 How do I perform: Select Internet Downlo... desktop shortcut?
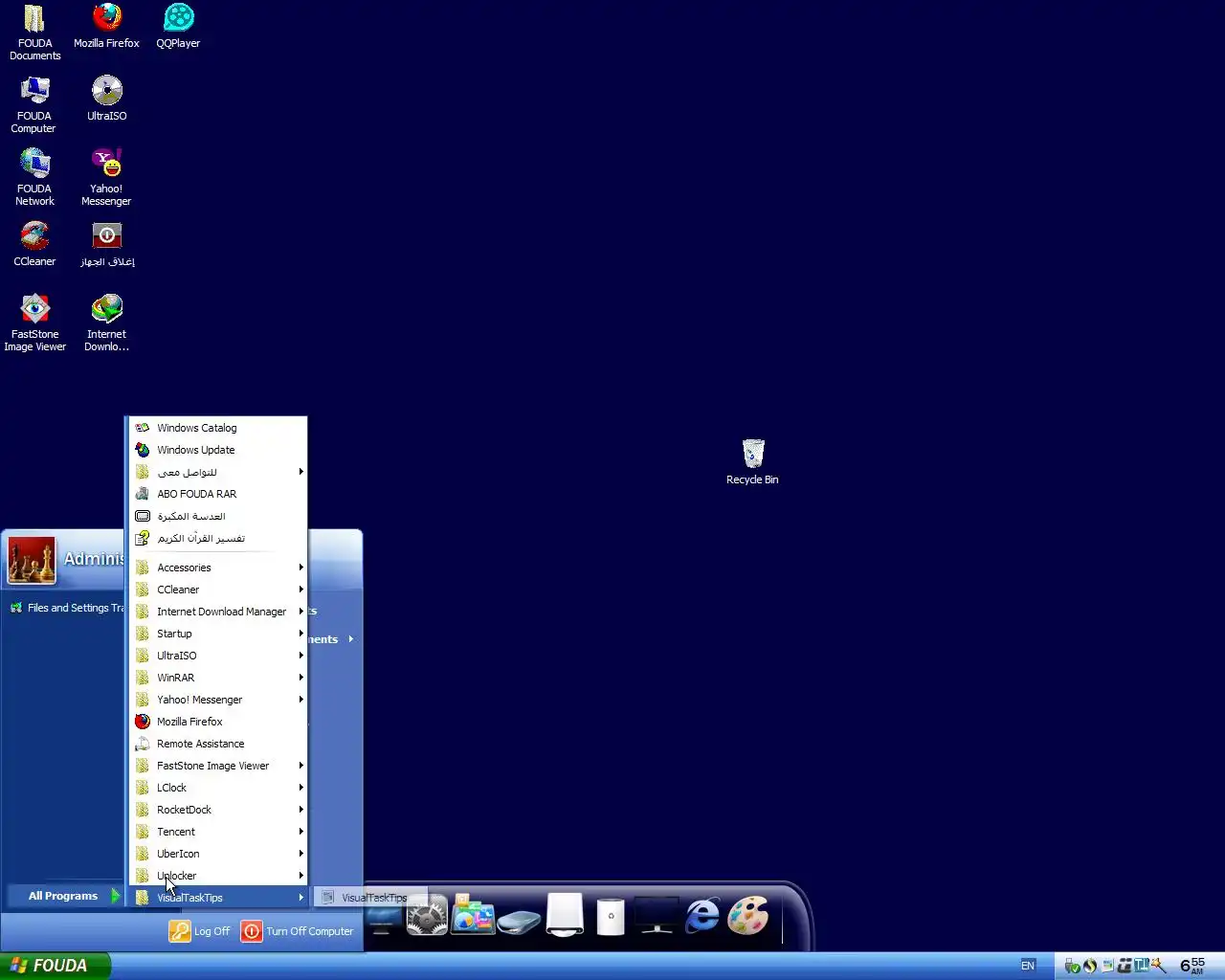106,323
